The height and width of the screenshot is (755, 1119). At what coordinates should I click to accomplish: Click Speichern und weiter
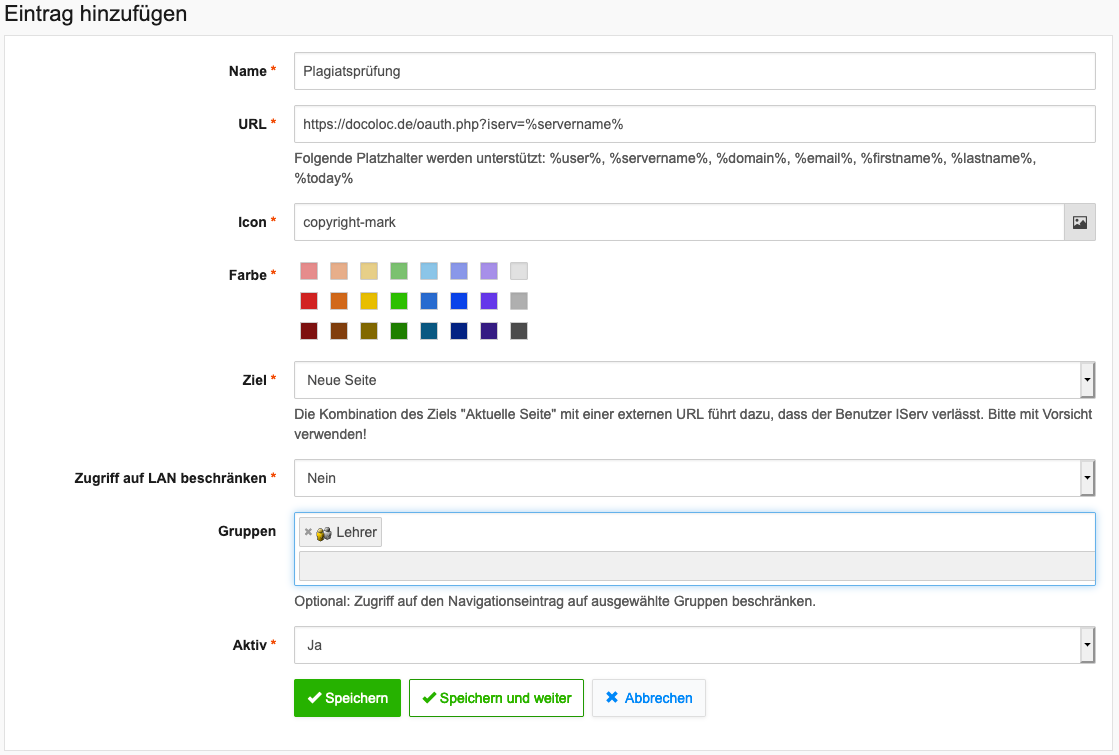(x=496, y=698)
